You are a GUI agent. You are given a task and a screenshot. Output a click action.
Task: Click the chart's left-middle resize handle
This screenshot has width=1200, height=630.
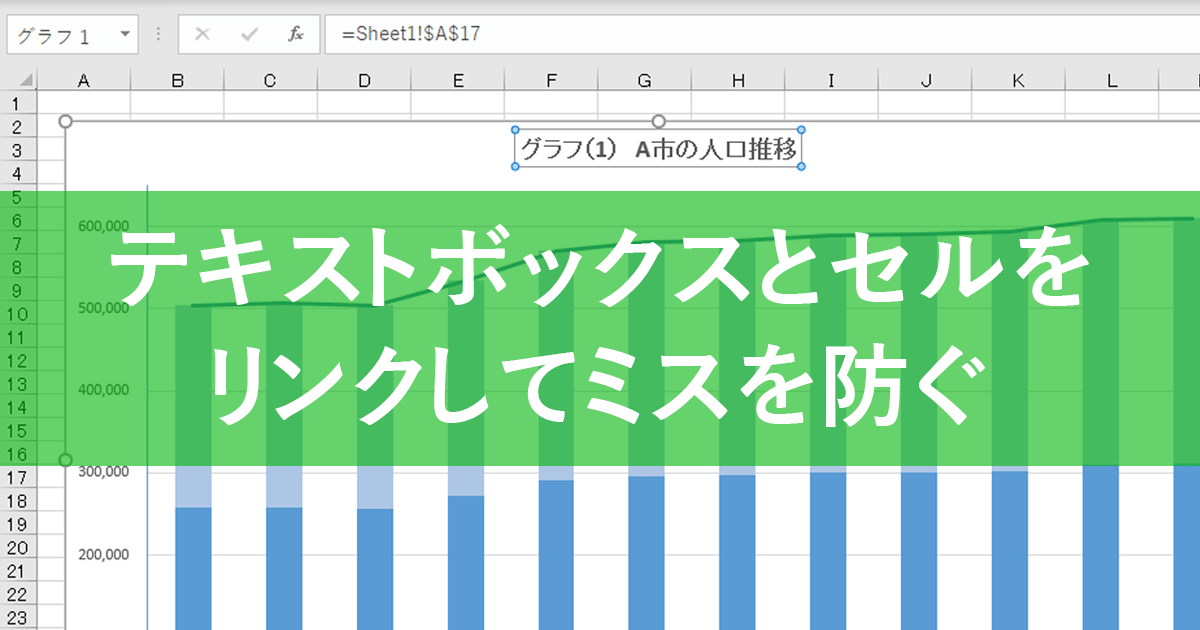(x=66, y=460)
